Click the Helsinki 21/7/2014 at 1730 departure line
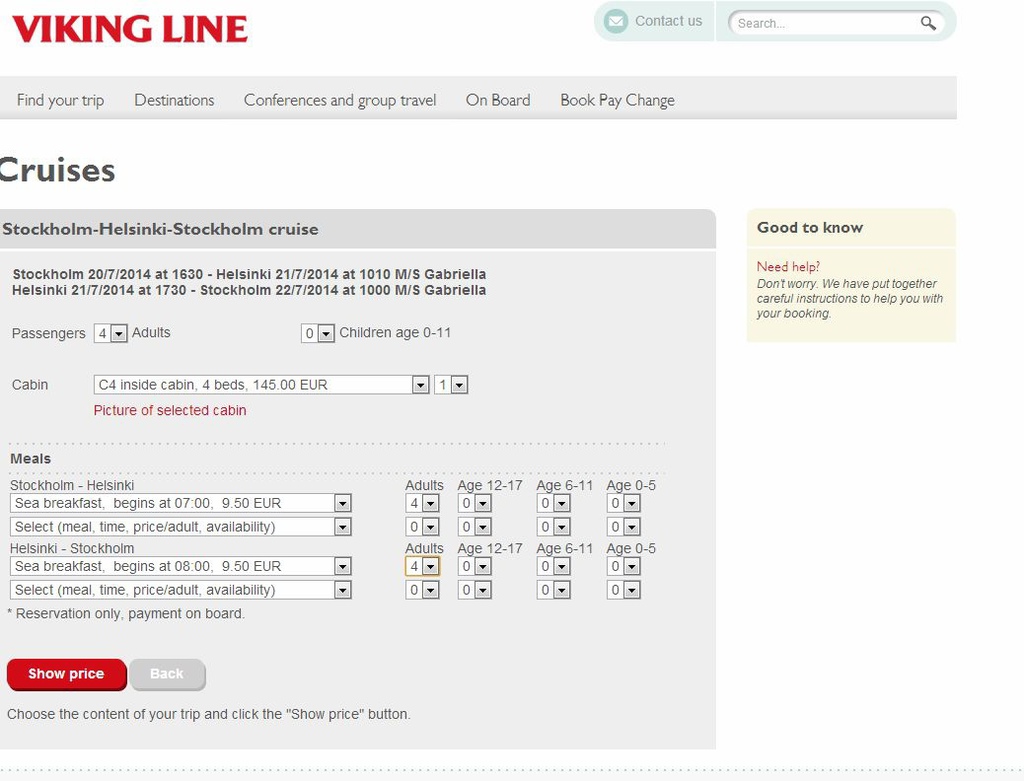1024x781 pixels. pos(249,290)
